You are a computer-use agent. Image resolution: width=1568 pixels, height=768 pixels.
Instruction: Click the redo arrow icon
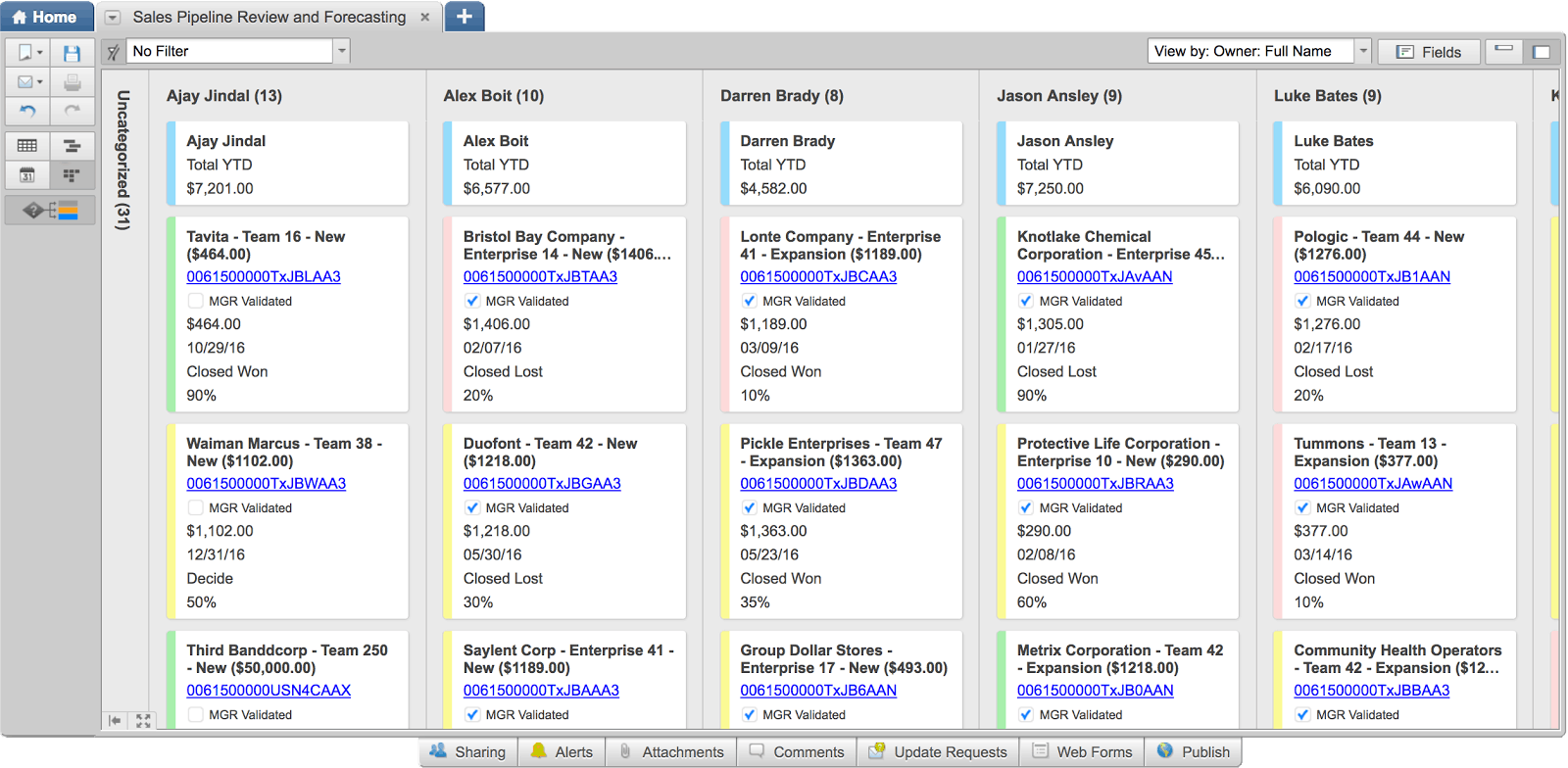[72, 112]
